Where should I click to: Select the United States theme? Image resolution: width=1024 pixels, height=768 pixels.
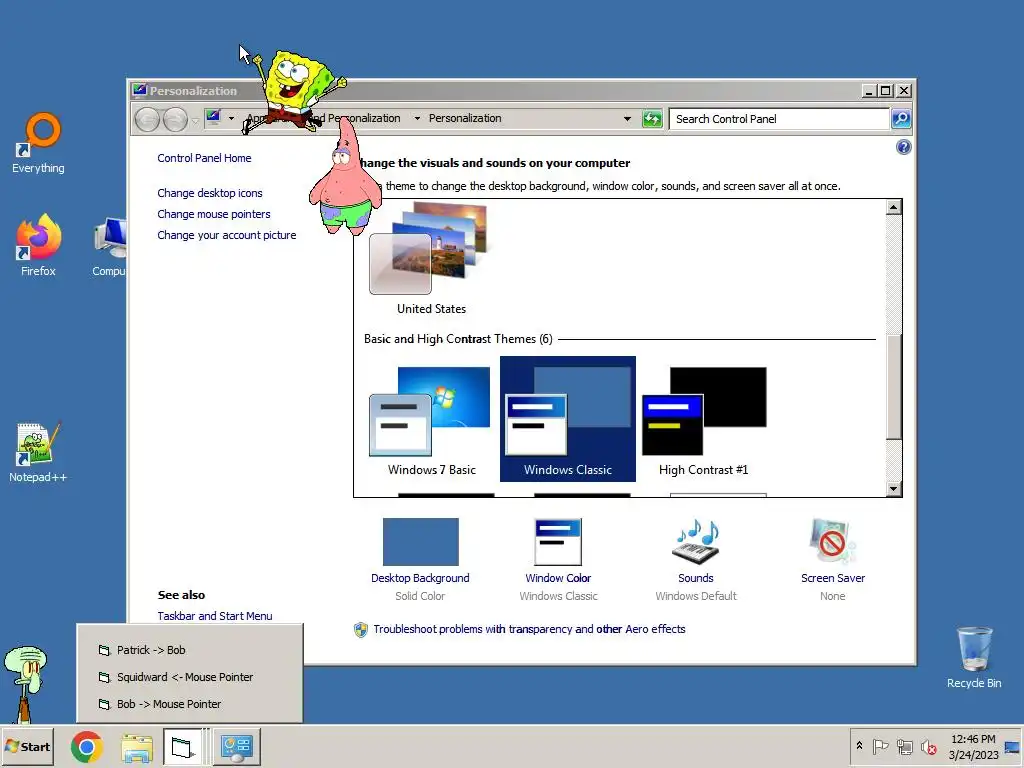431,259
